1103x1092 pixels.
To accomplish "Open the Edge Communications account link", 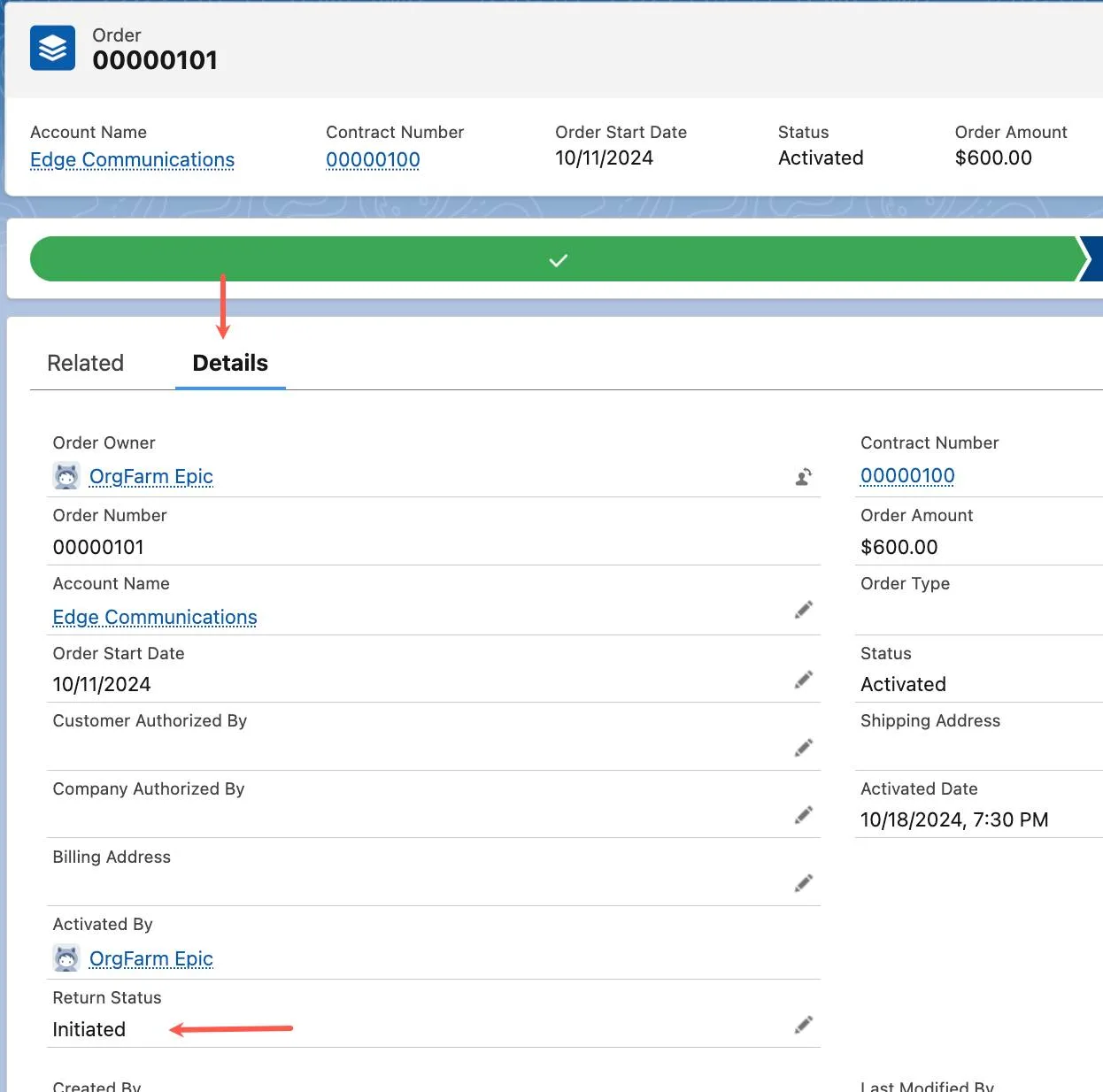I will tap(131, 160).
